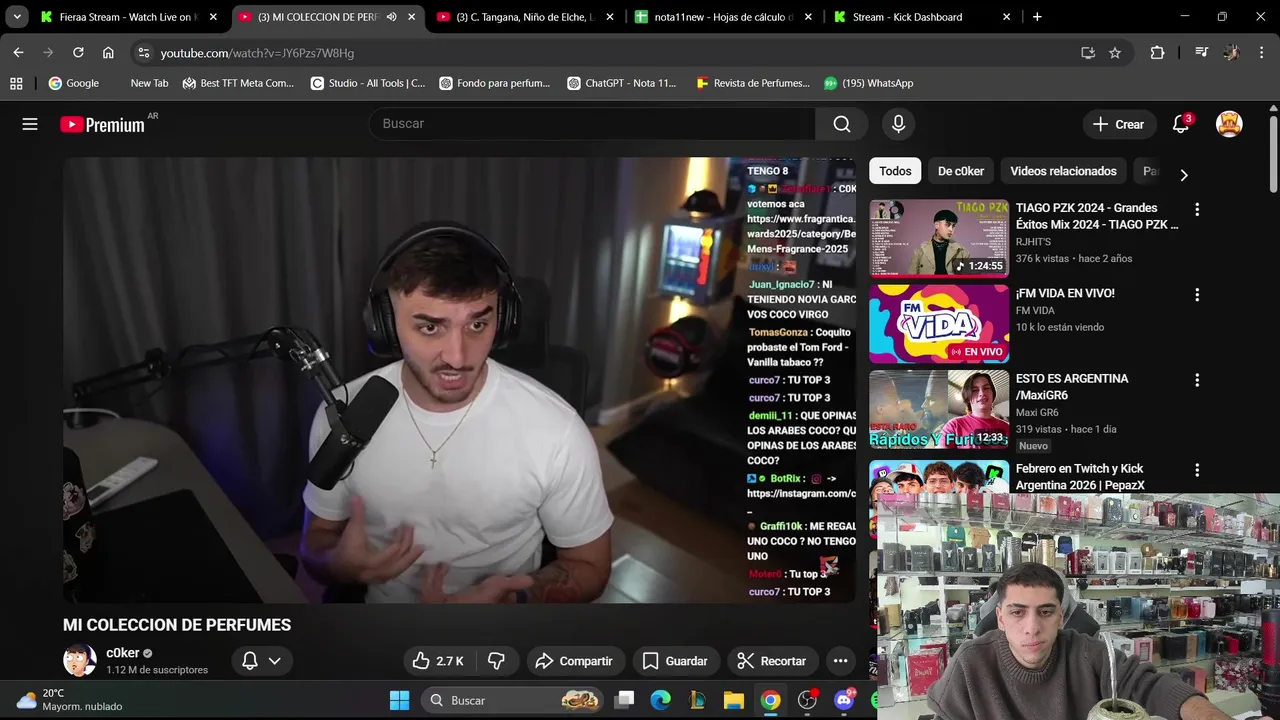Click the Crear button
The image size is (1280, 720).
[1118, 124]
